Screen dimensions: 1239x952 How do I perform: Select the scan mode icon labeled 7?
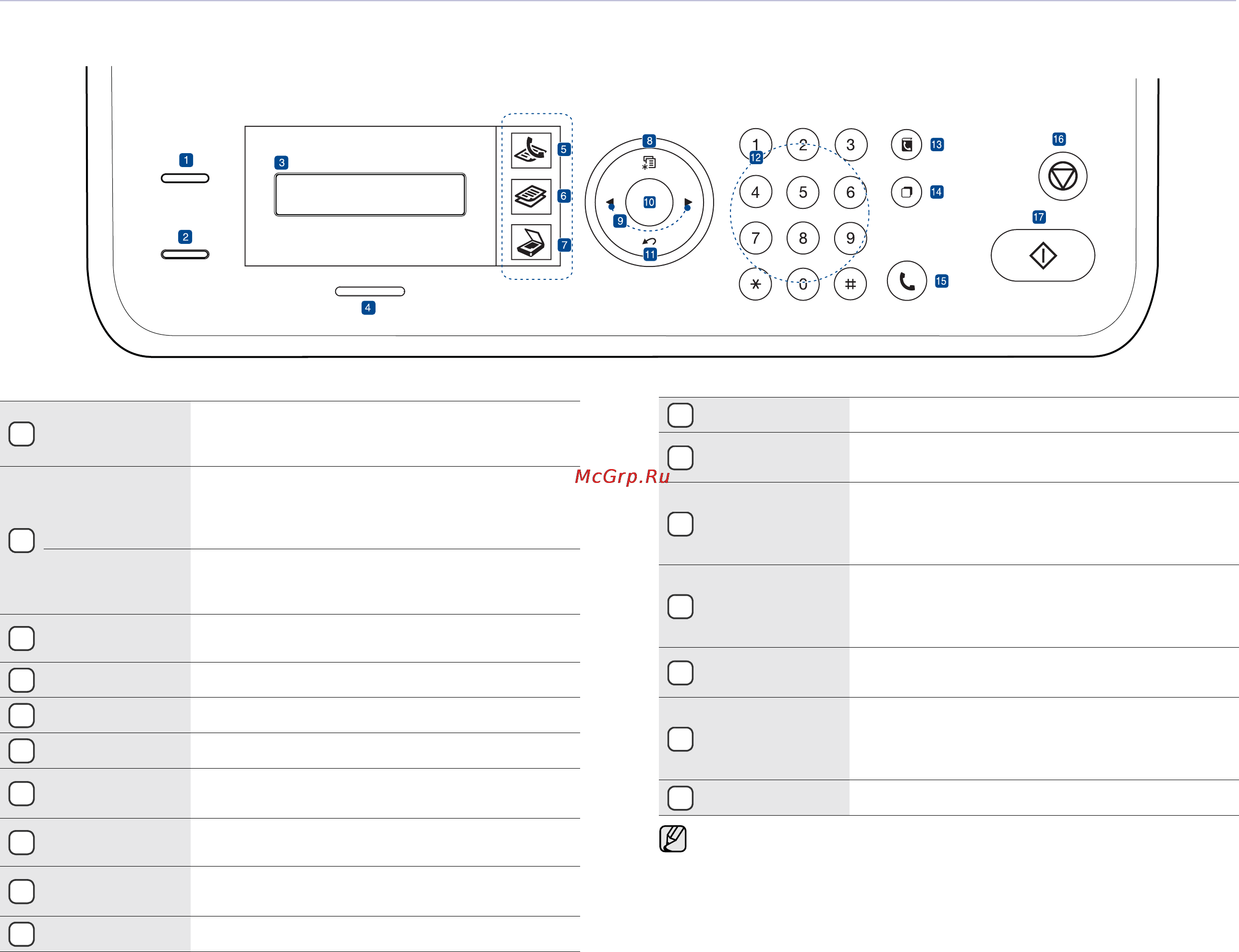tap(531, 242)
